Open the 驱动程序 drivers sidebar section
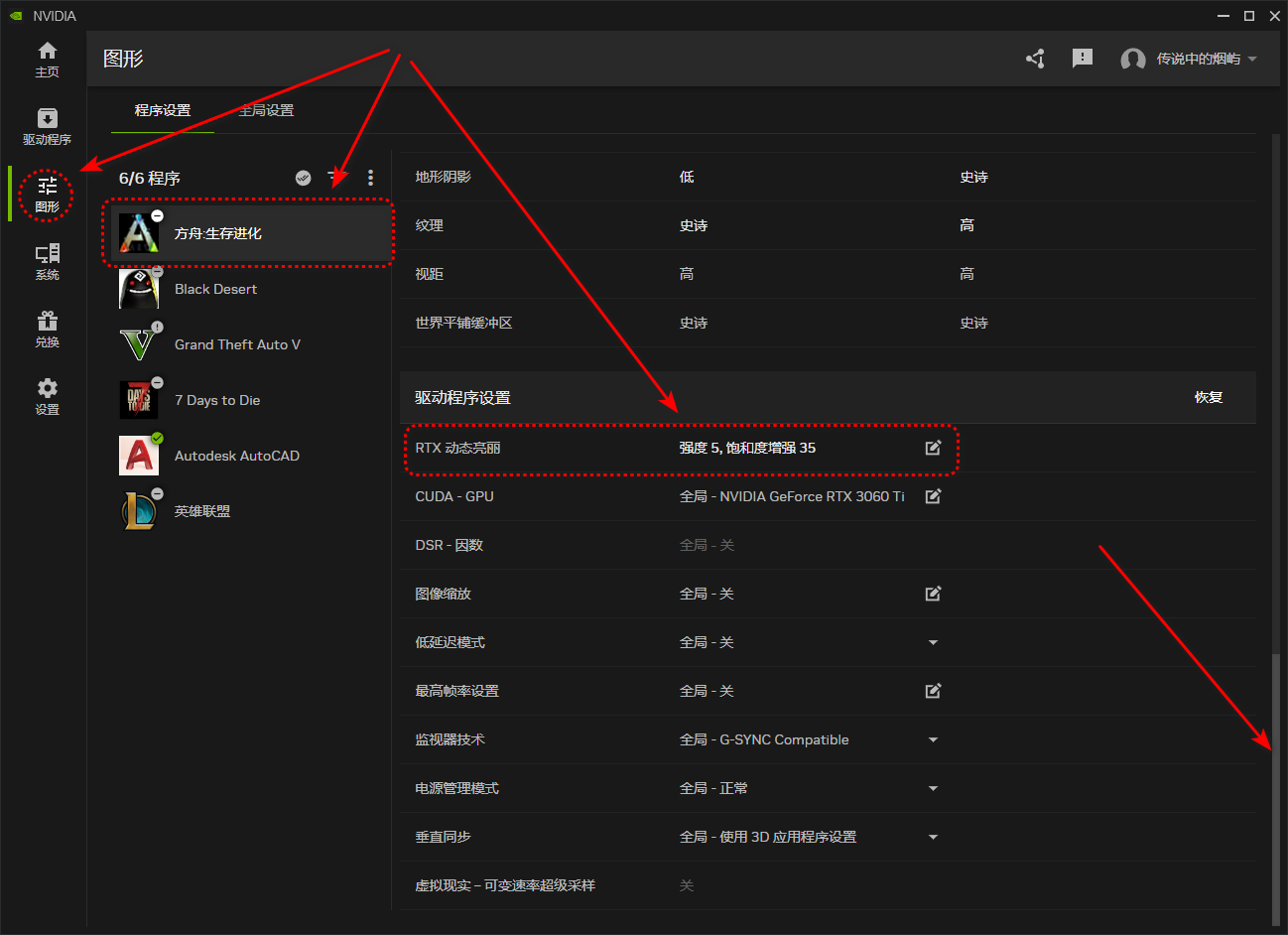 (47, 127)
